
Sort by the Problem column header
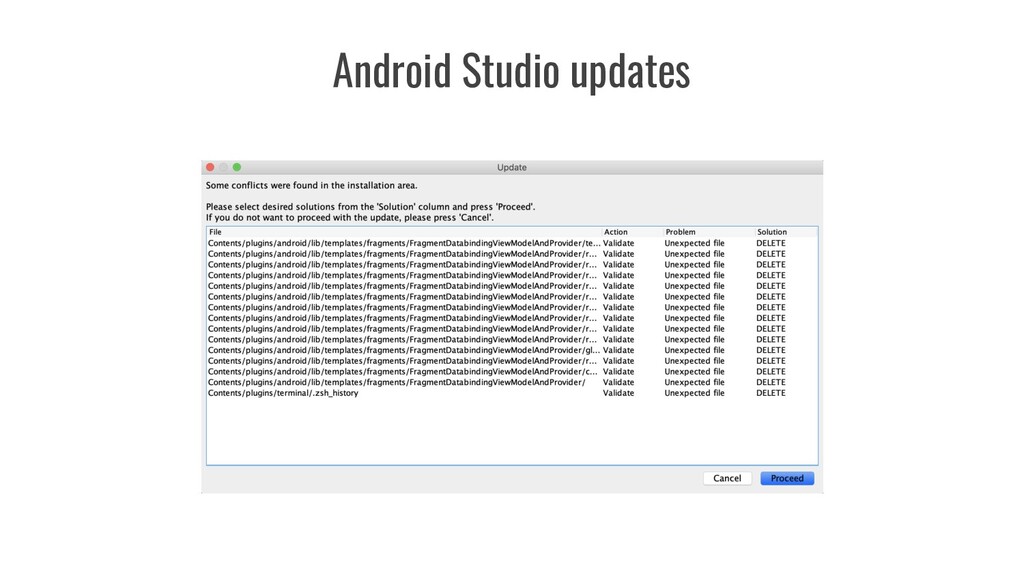coord(709,232)
